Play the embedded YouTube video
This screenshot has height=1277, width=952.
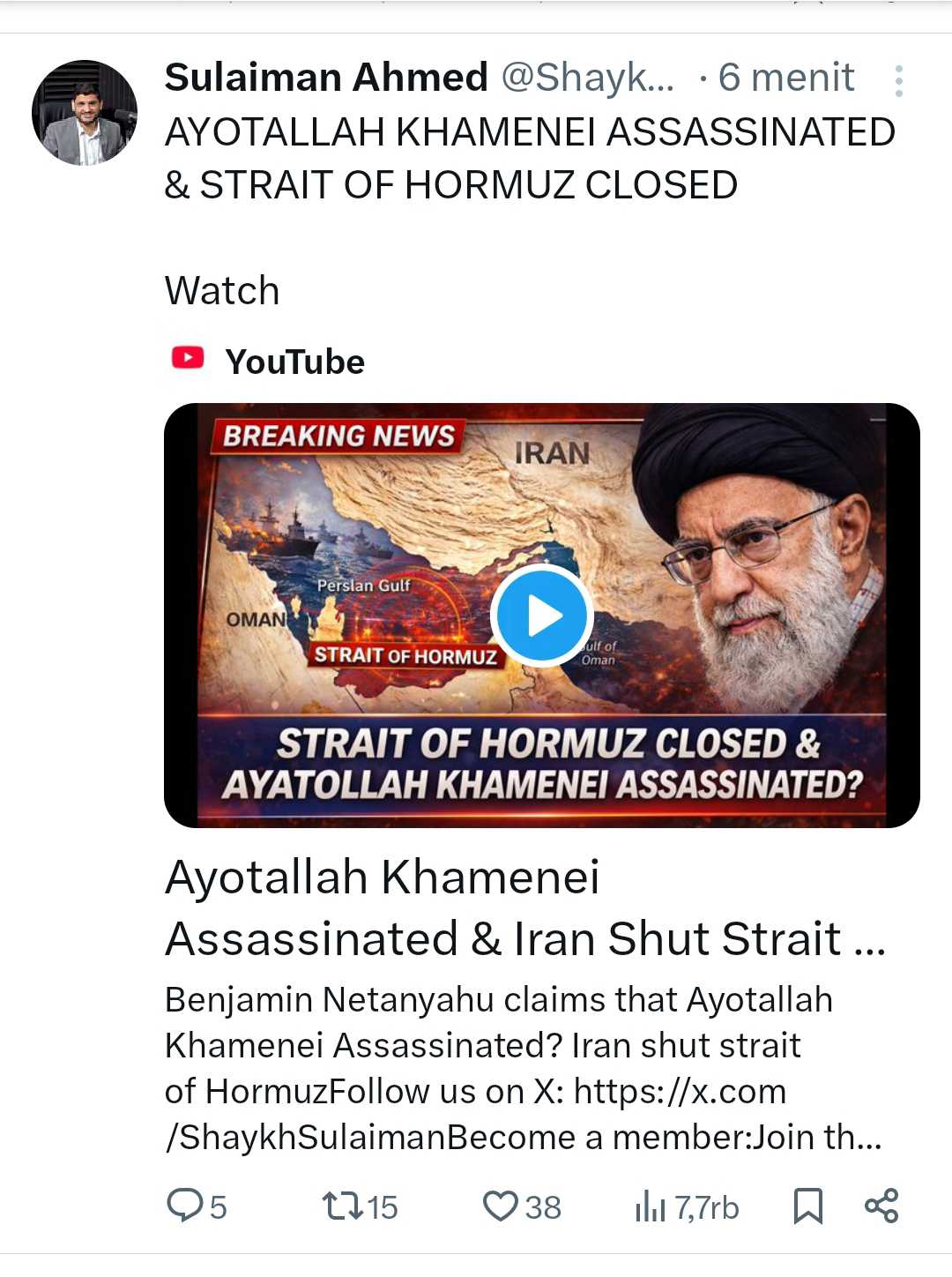pos(541,616)
